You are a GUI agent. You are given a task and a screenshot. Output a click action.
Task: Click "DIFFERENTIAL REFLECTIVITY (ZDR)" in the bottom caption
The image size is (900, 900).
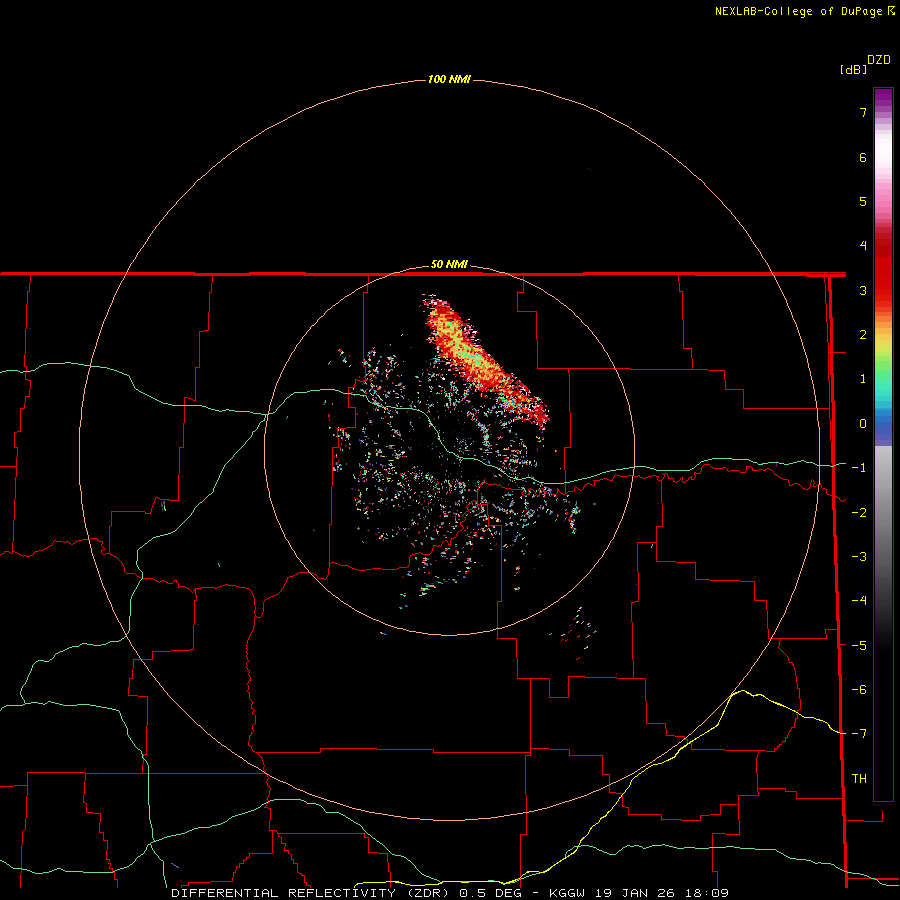309,893
